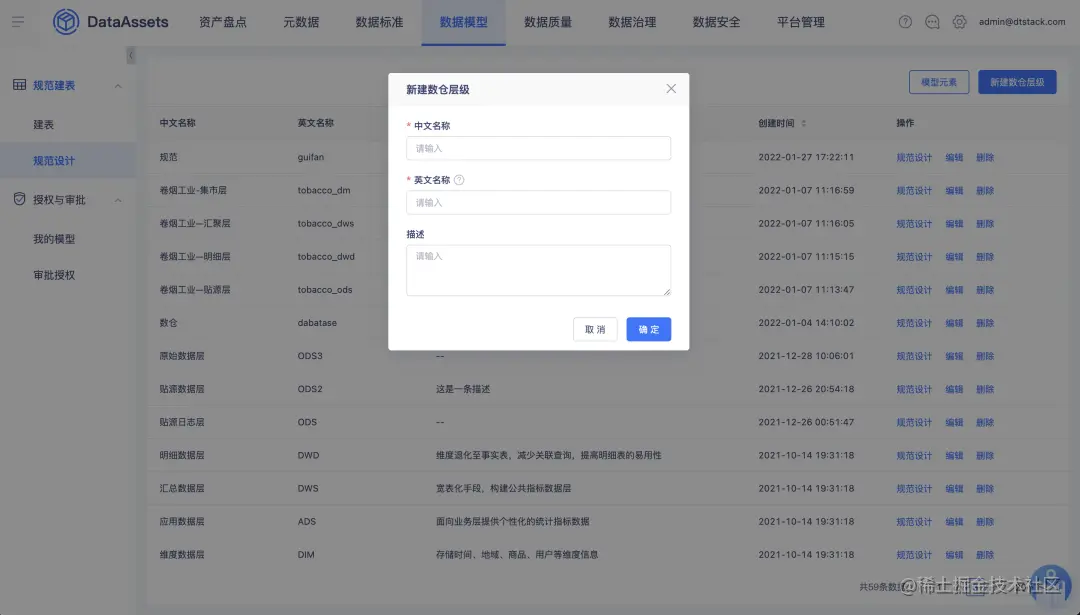Collapse the 授权与审批 menu group
Image resolution: width=1080 pixels, height=615 pixels.
tap(118, 200)
